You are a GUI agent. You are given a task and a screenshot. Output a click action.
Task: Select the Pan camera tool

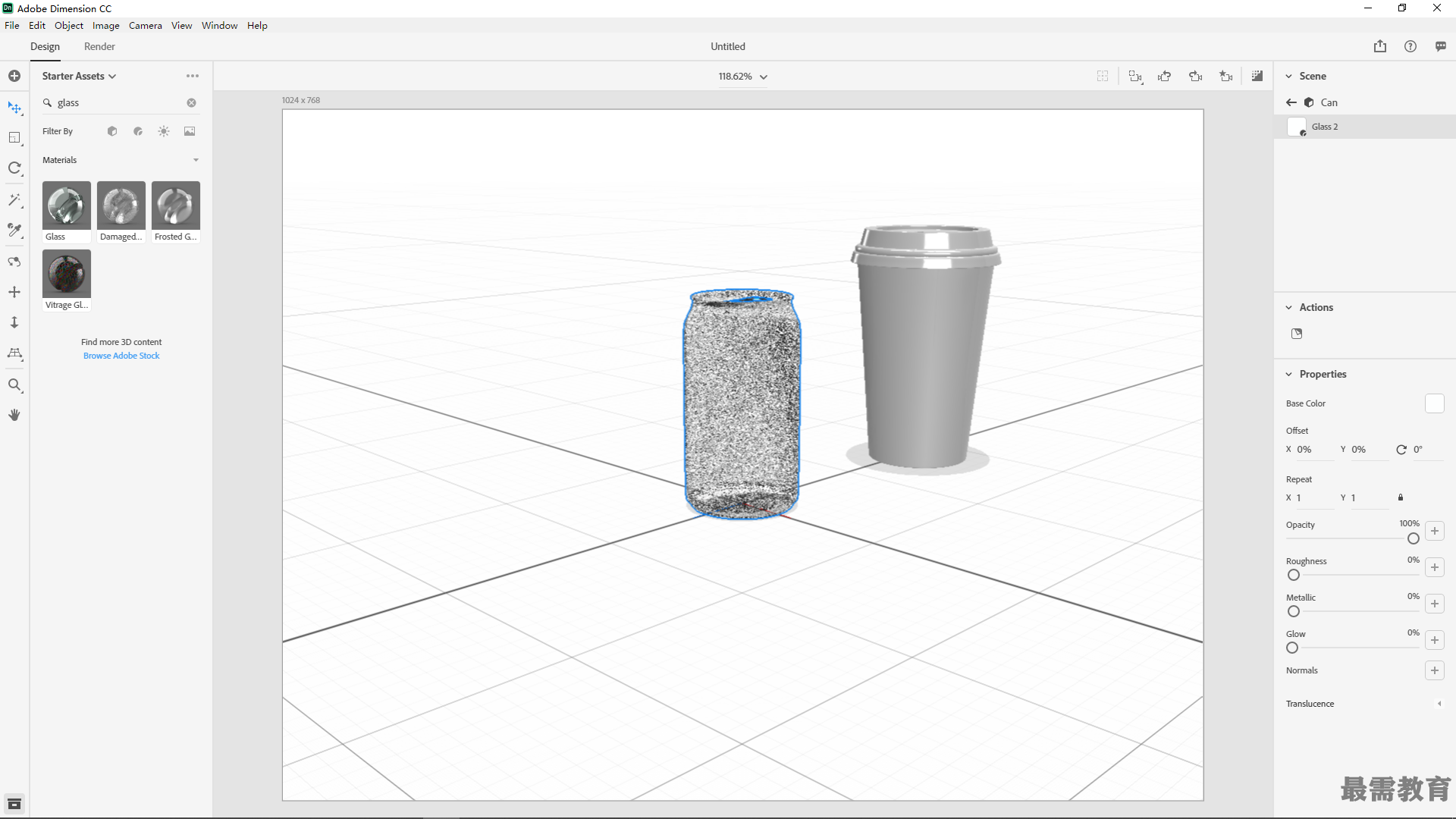[14, 292]
